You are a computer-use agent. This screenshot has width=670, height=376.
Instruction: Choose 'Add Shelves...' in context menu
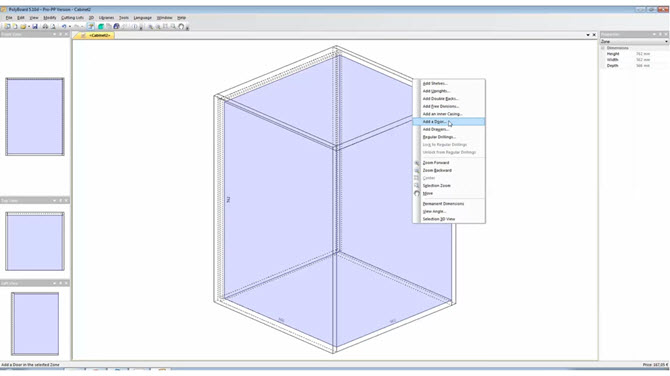(435, 83)
